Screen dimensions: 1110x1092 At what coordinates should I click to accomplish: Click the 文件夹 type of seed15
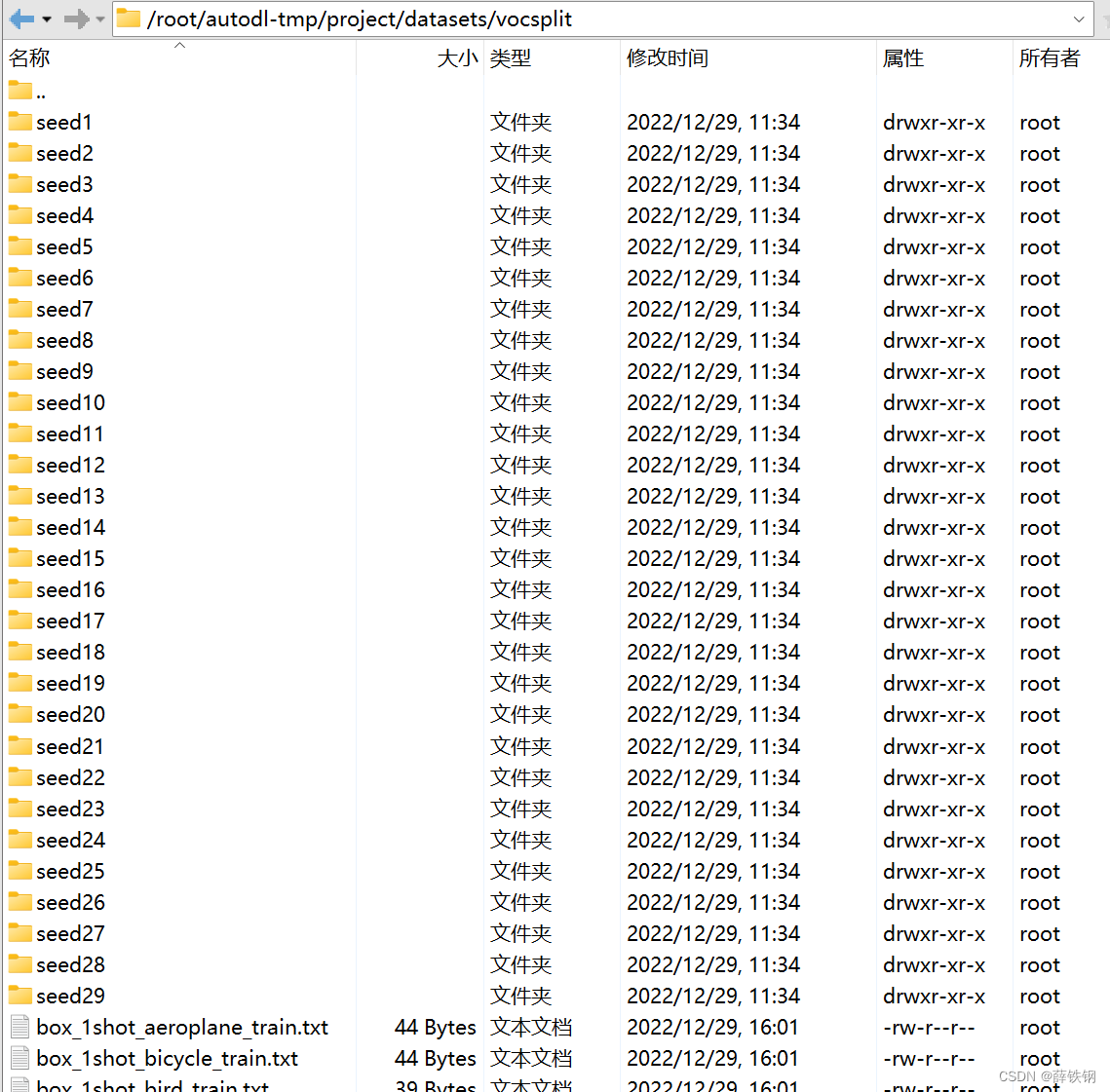click(521, 558)
